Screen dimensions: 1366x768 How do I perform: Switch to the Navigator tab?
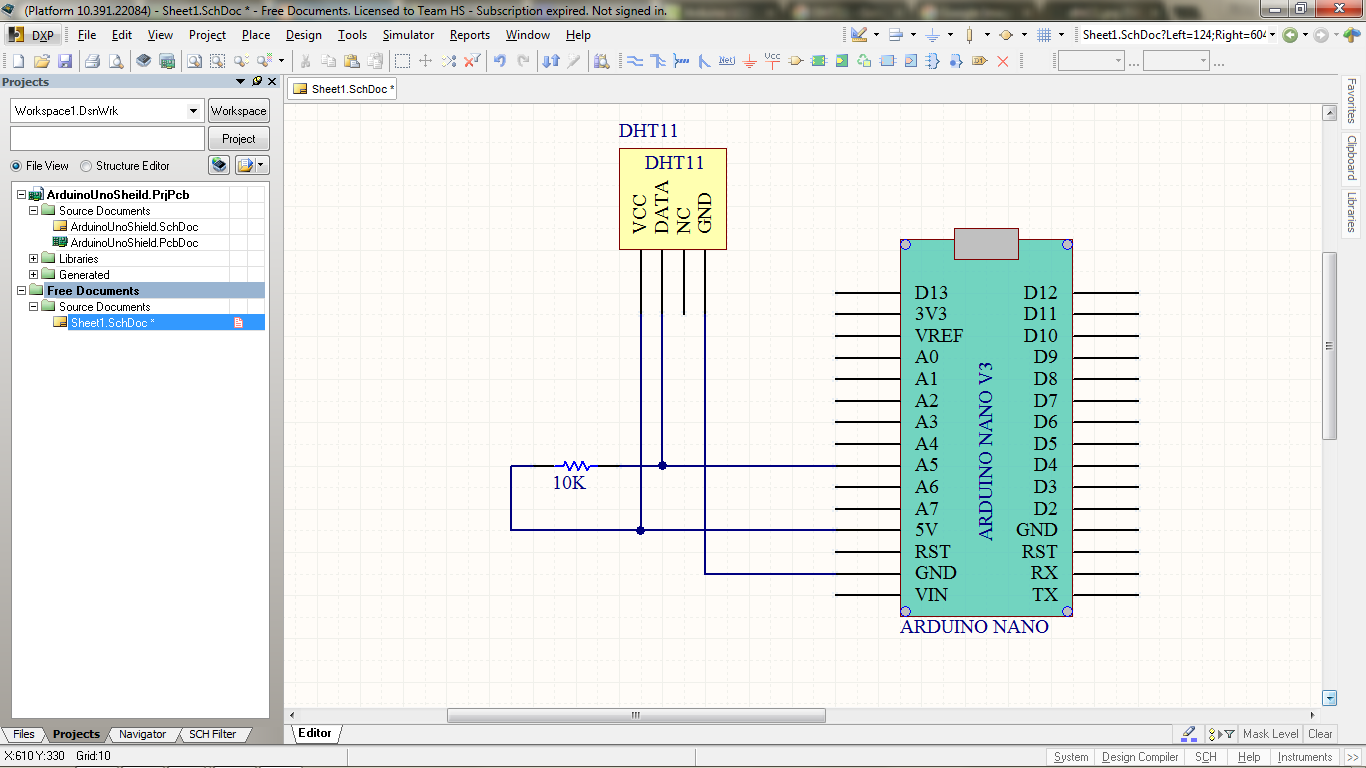pos(142,734)
